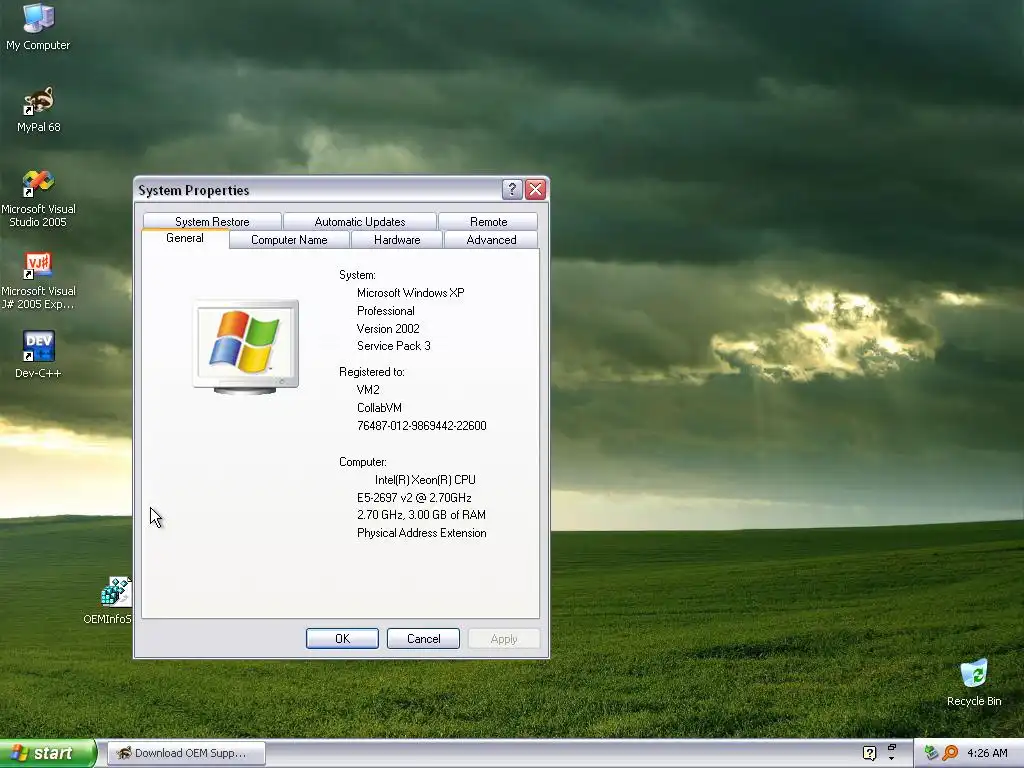Close the System Properties dialog with red X
This screenshot has width=1024, height=768.
pos(536,189)
